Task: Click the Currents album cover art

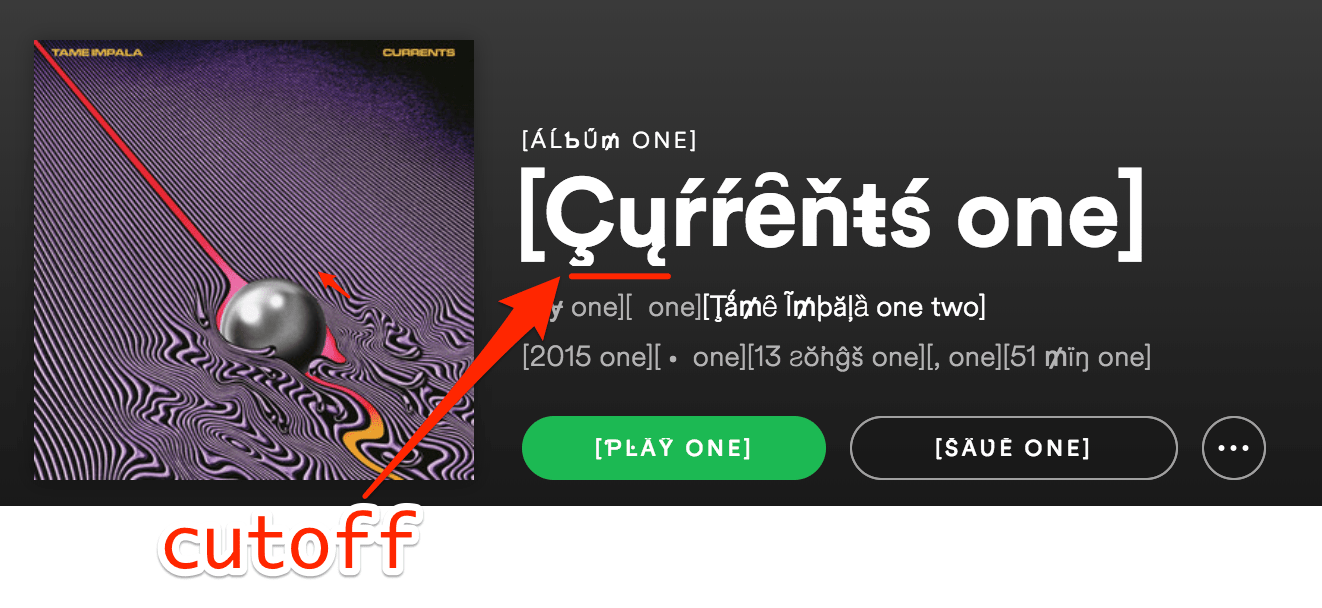Action: pyautogui.click(x=254, y=260)
